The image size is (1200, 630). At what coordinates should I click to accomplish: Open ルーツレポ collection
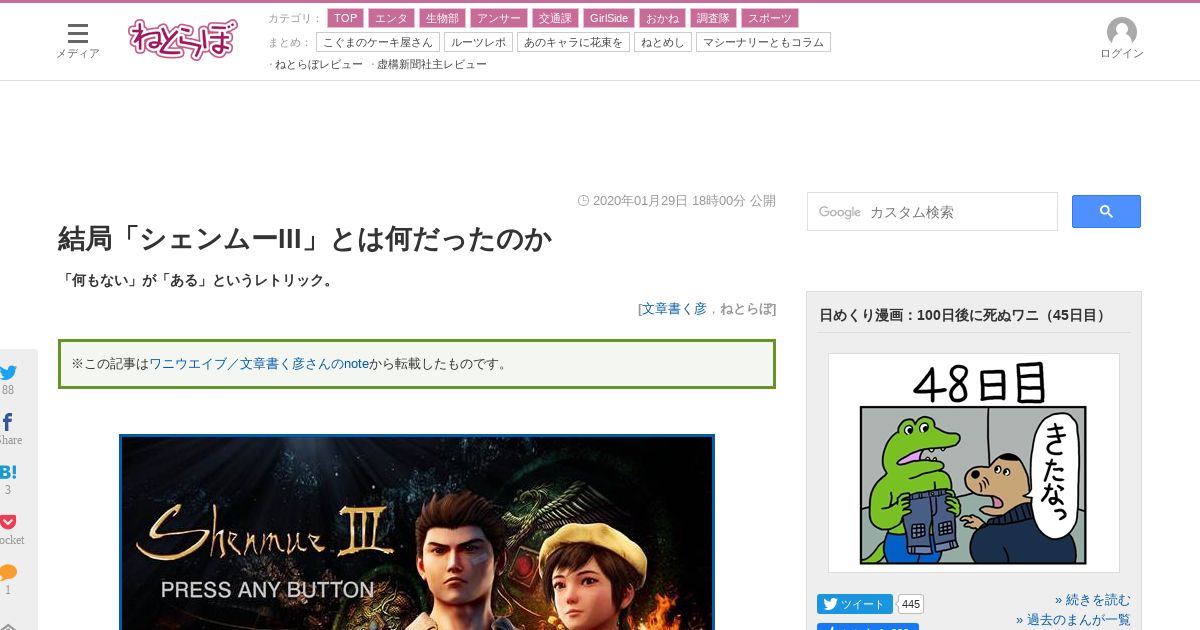478,42
